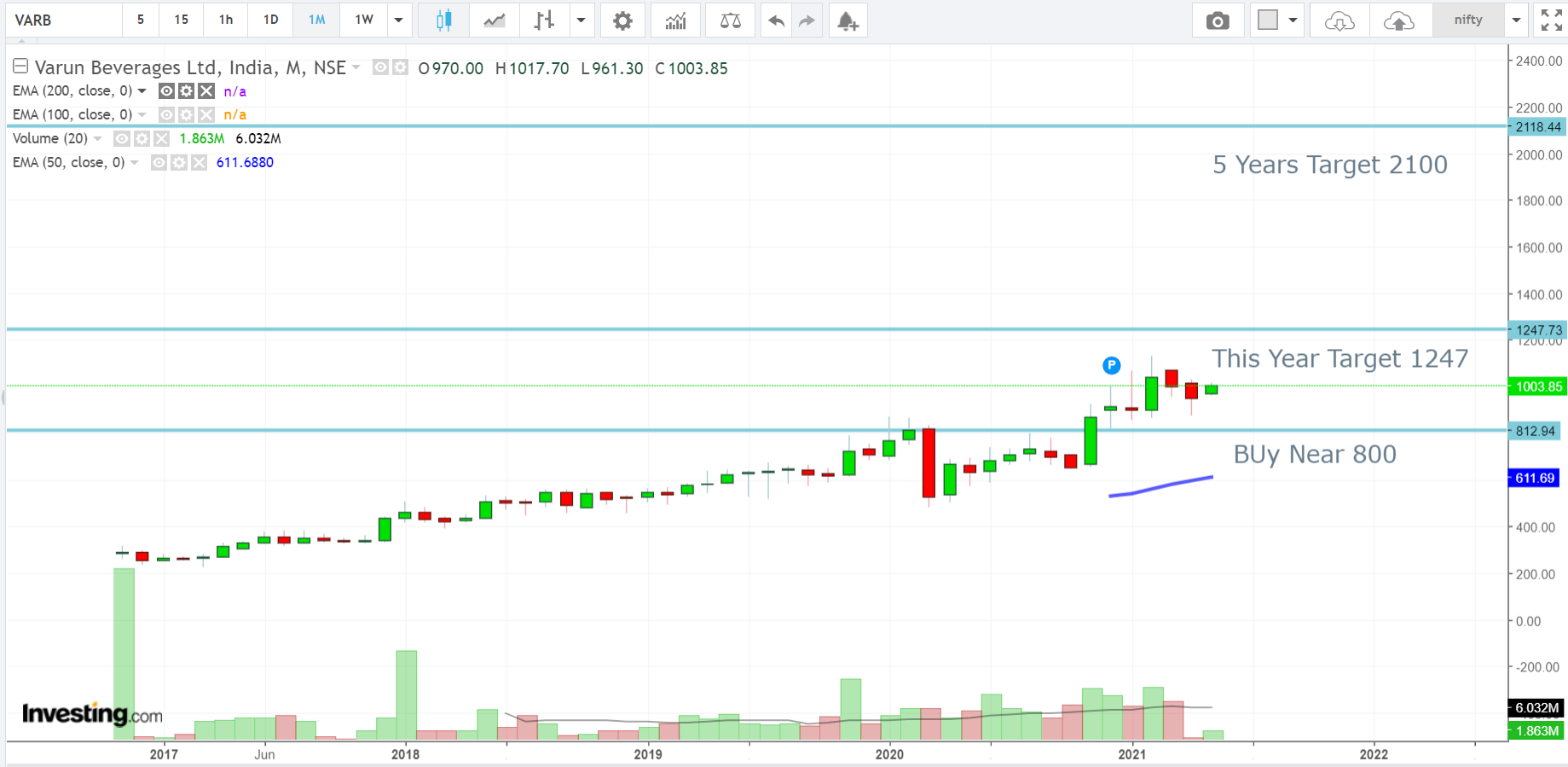Image resolution: width=1568 pixels, height=767 pixels.
Task: Click the current price label 1003.85
Action: 1538,386
